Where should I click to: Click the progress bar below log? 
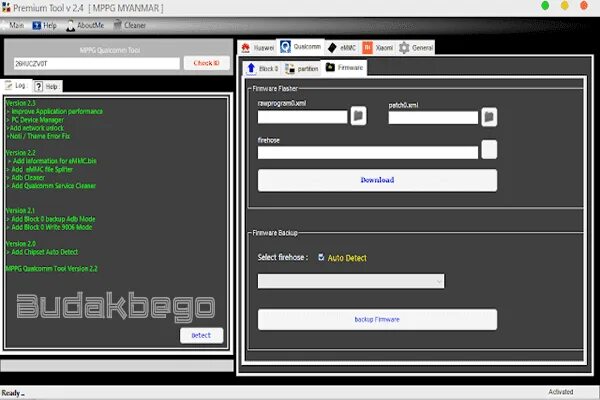(117, 366)
